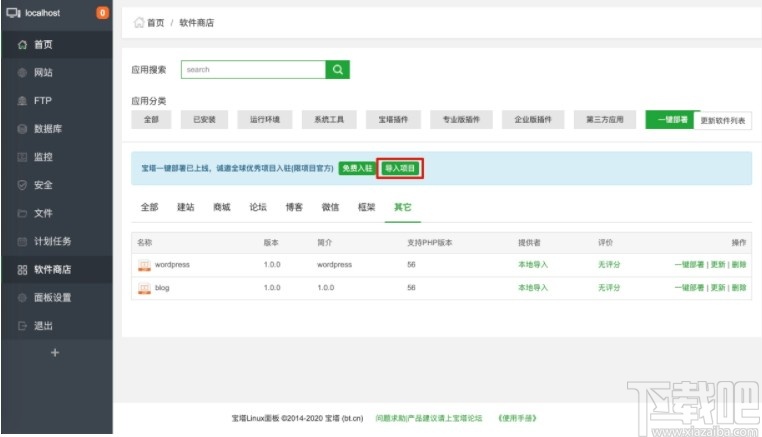Click 更新 link in blog row

click(718, 288)
